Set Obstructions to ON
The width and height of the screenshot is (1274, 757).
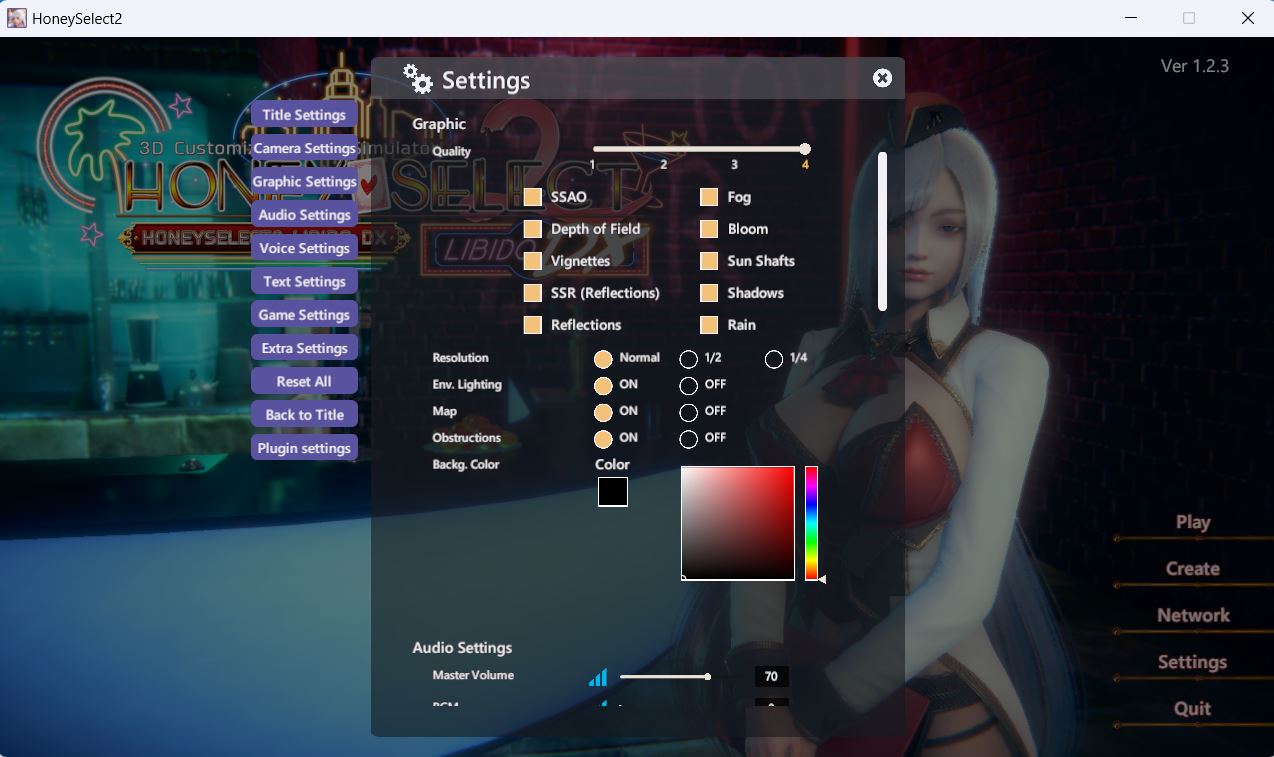click(x=603, y=439)
